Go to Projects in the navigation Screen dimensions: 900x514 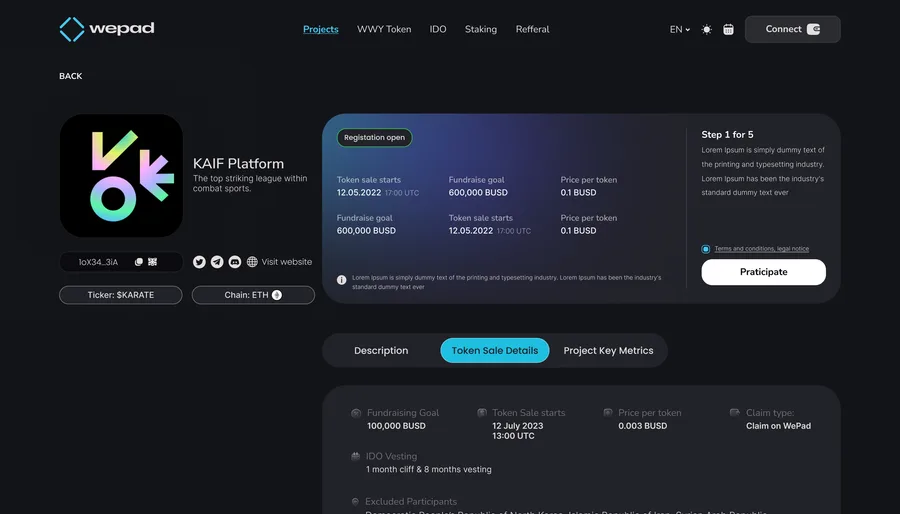point(321,29)
